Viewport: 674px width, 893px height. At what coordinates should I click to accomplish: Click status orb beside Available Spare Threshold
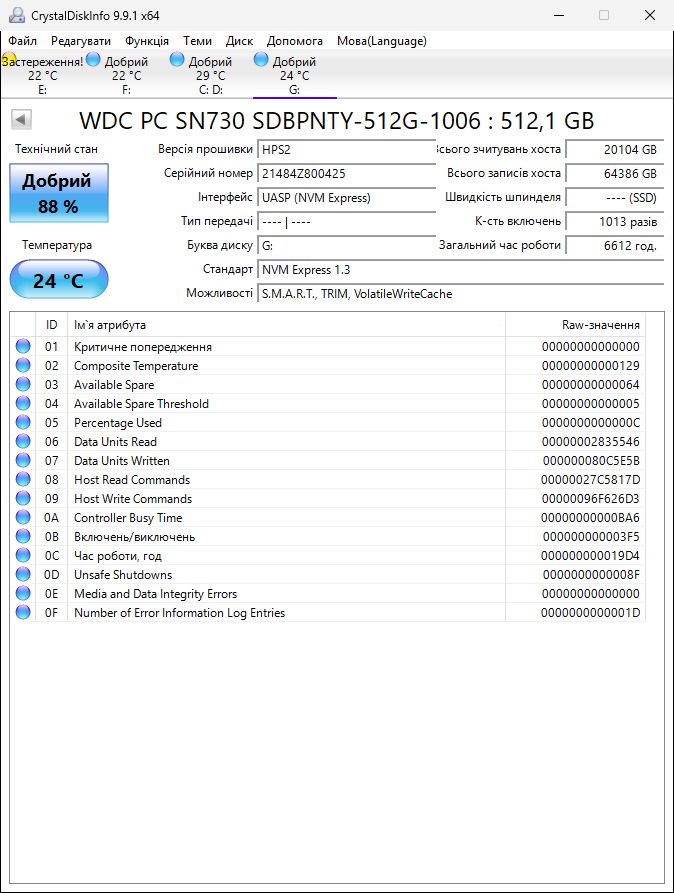tap(23, 403)
